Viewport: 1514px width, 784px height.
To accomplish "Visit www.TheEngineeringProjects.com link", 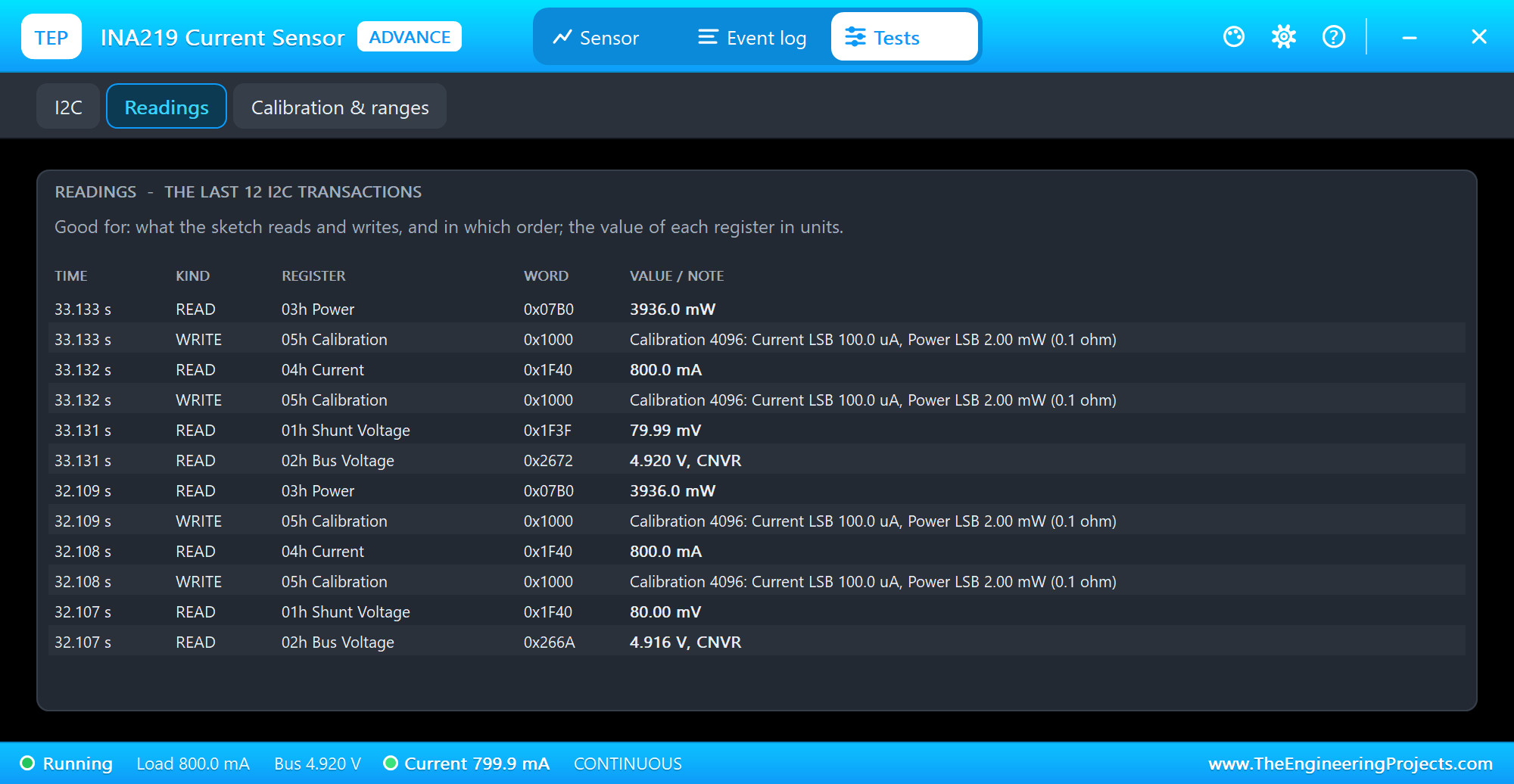I will (1350, 764).
